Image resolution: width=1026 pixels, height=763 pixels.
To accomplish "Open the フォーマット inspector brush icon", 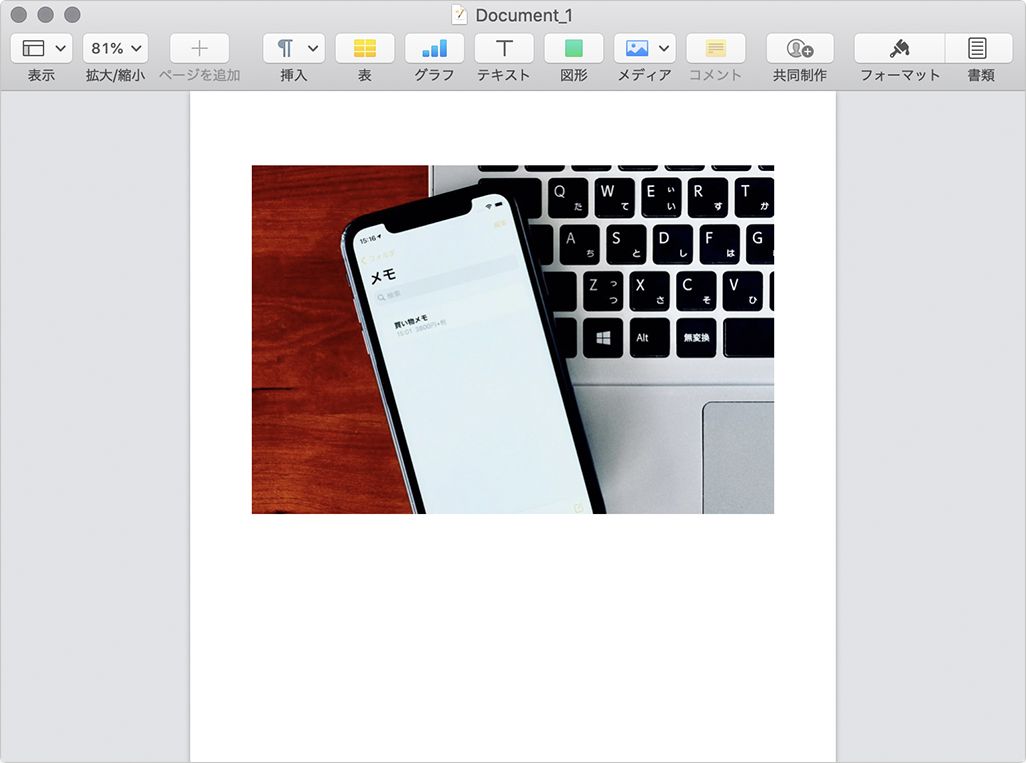I will click(900, 48).
